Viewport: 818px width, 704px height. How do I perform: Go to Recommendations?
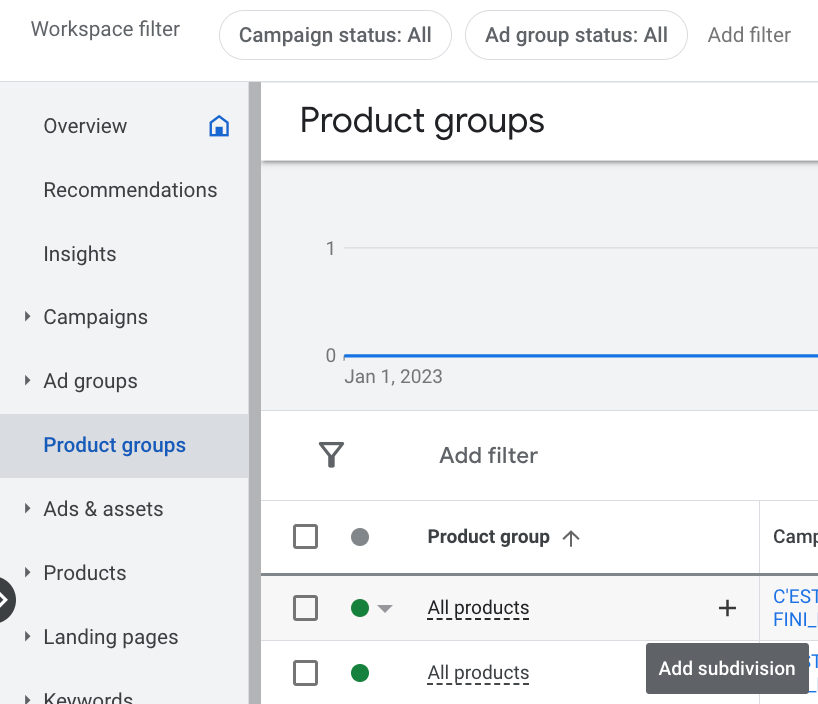pos(130,190)
